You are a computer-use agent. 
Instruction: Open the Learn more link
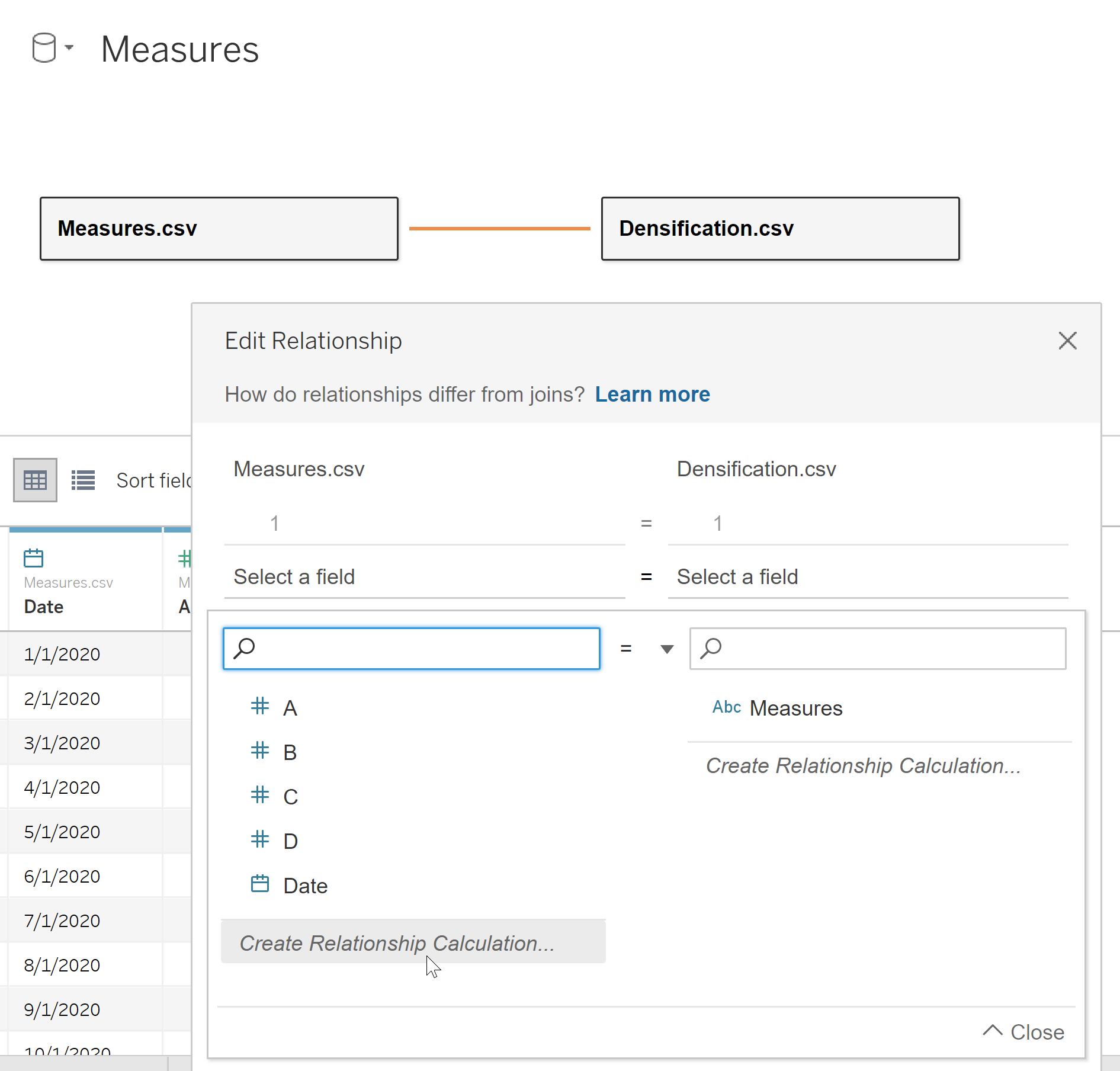tap(652, 394)
